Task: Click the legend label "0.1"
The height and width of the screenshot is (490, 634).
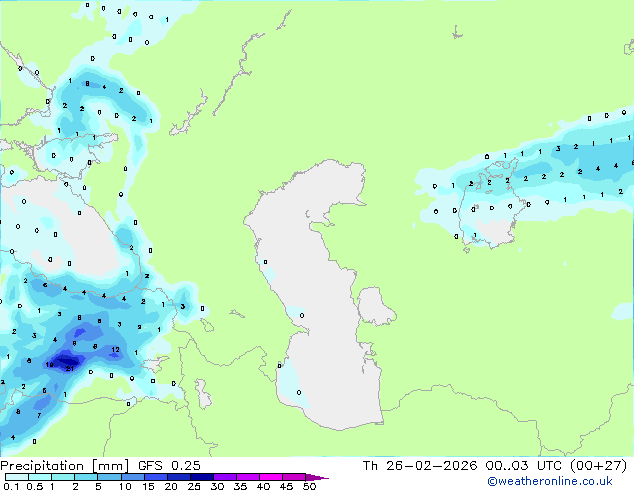Action: pos(11,486)
